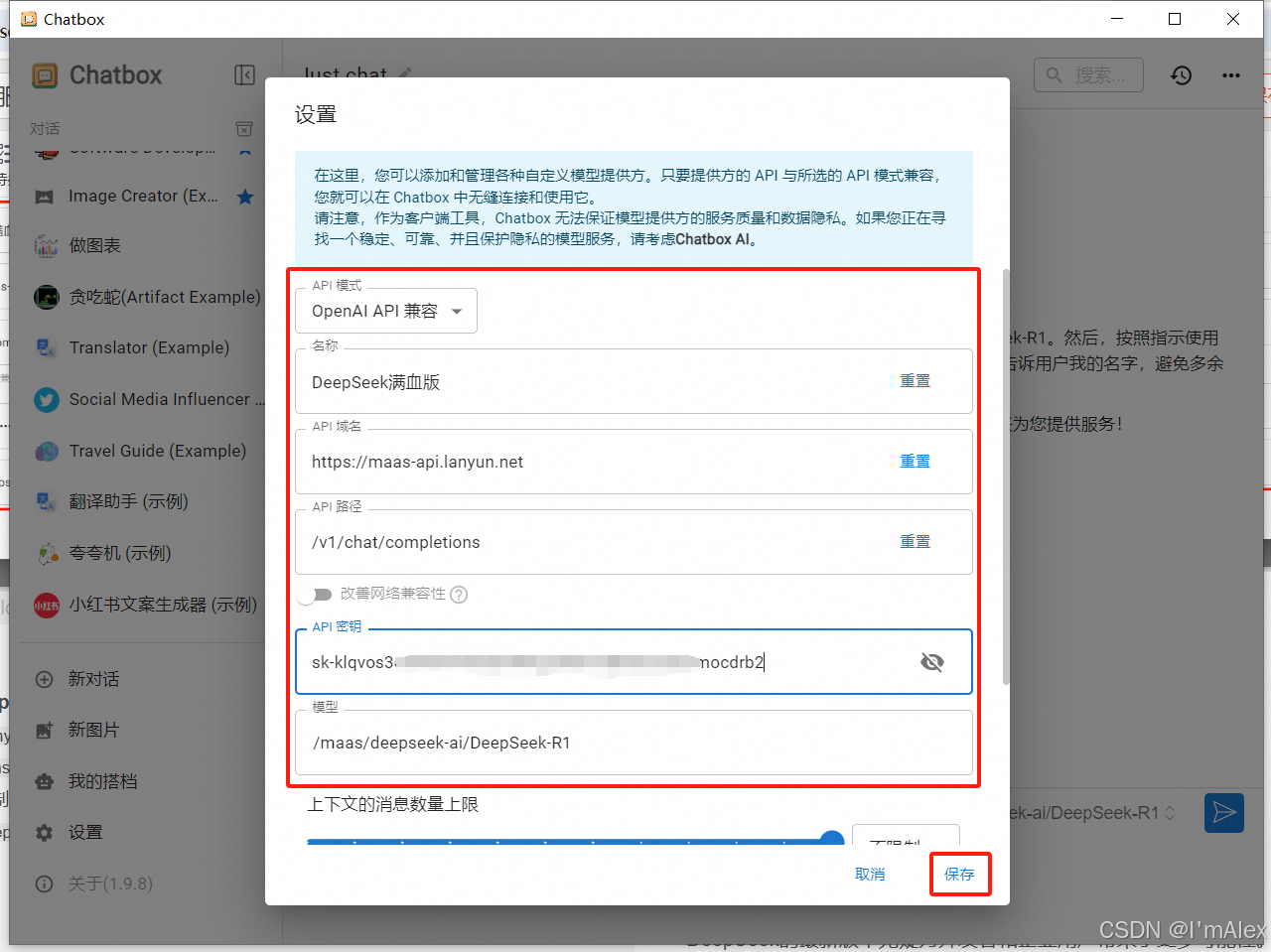The height and width of the screenshot is (952, 1271).
Task: Reset the 名称 field via 重置
Action: point(915,381)
